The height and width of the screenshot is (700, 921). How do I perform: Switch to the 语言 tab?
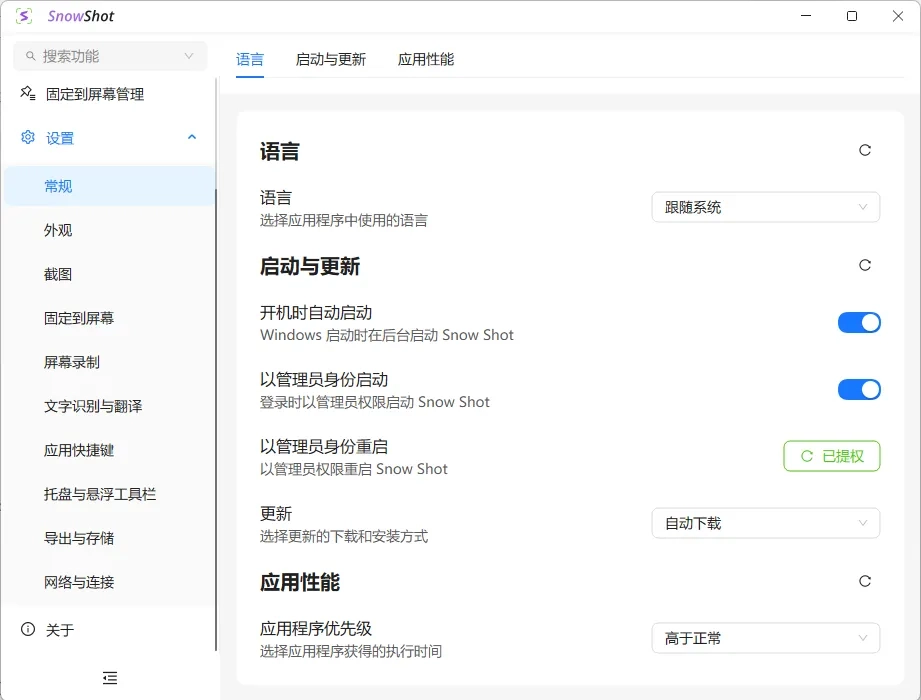pos(250,59)
